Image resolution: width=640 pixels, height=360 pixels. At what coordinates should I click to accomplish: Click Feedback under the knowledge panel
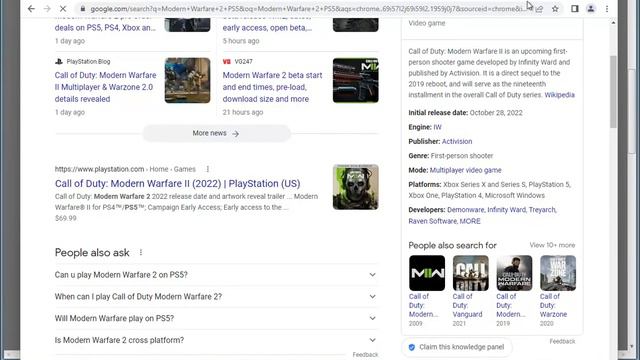click(562, 341)
